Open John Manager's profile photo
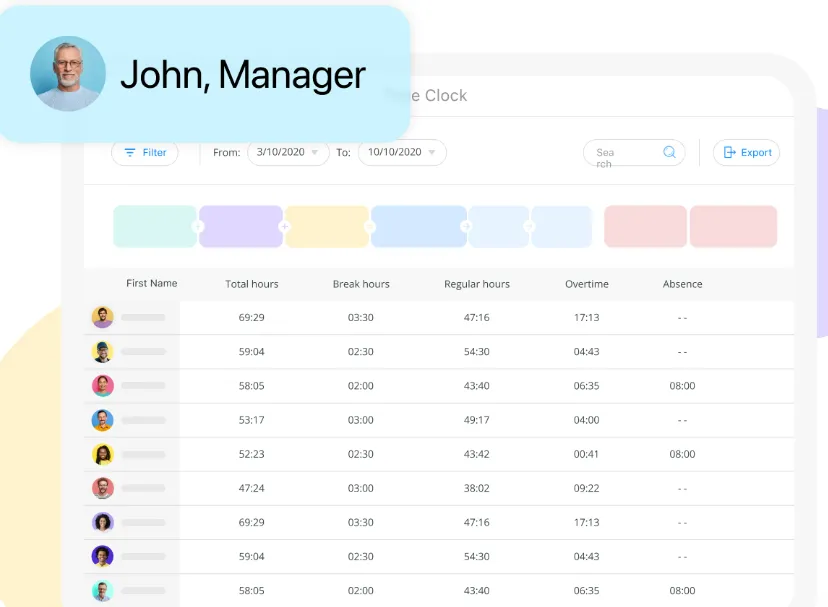Viewport: 828px width, 607px height. [x=68, y=73]
